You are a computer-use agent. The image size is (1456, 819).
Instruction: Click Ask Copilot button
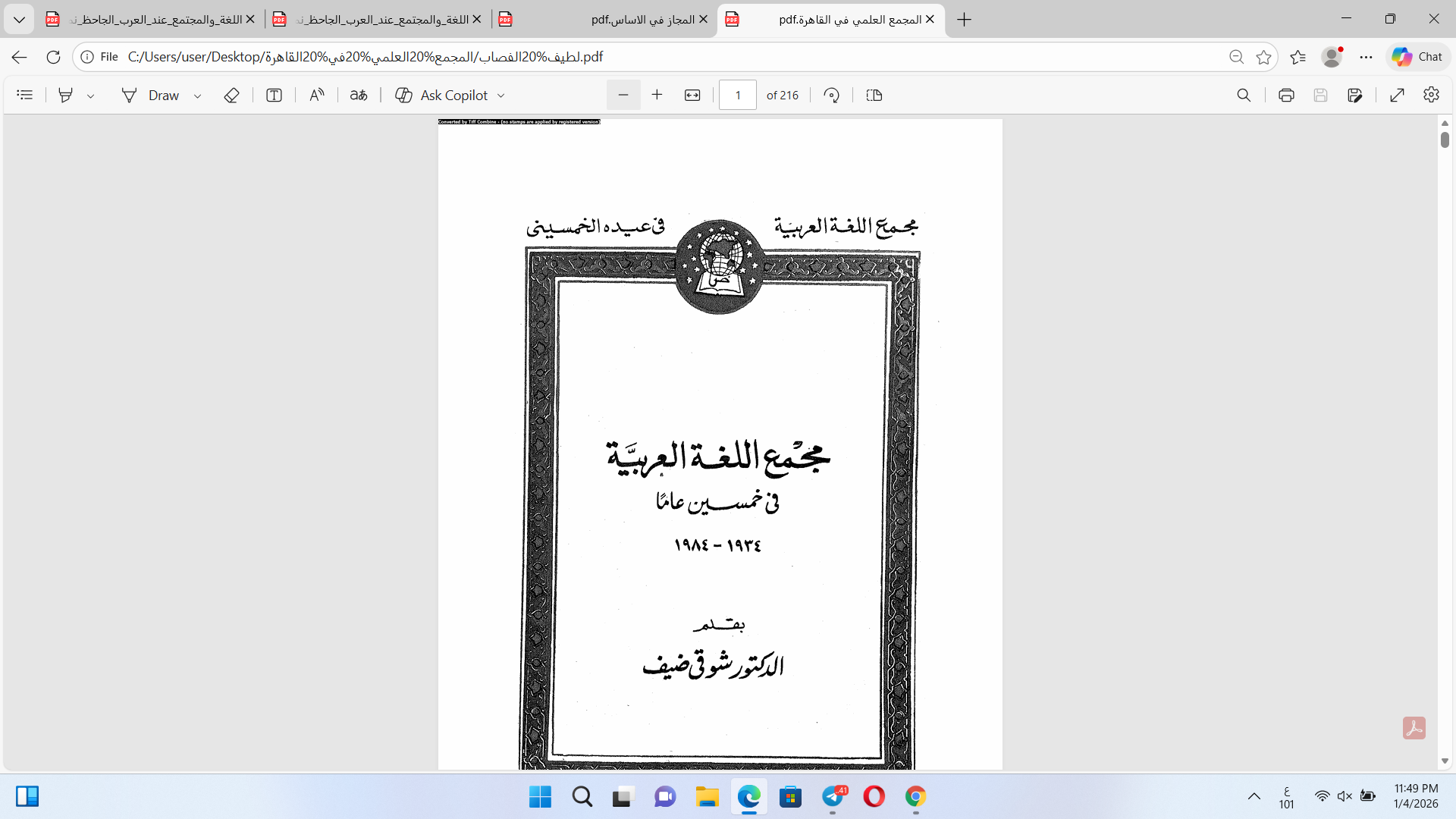click(x=442, y=95)
